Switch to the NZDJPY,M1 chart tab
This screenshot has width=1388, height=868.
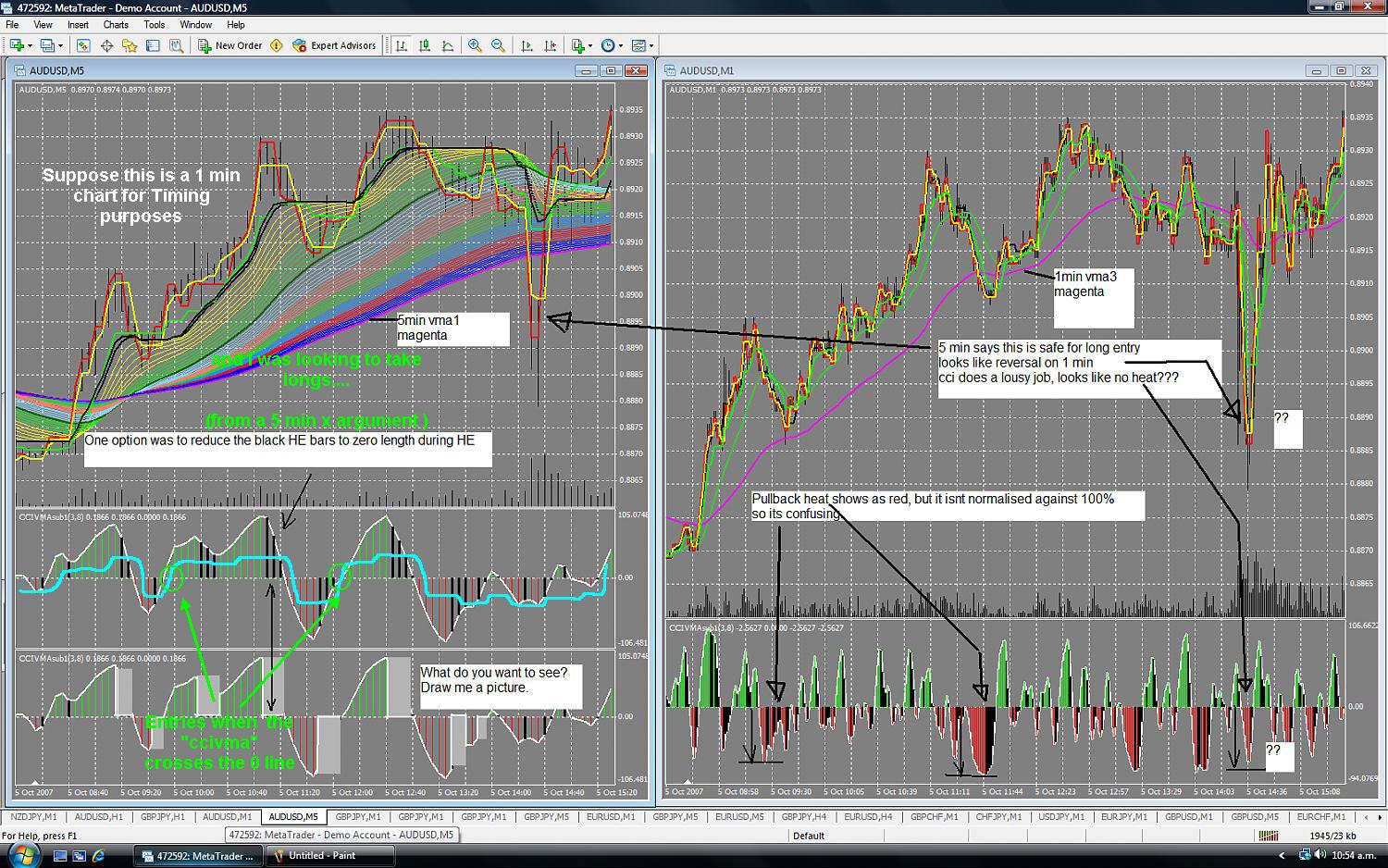pos(34,817)
